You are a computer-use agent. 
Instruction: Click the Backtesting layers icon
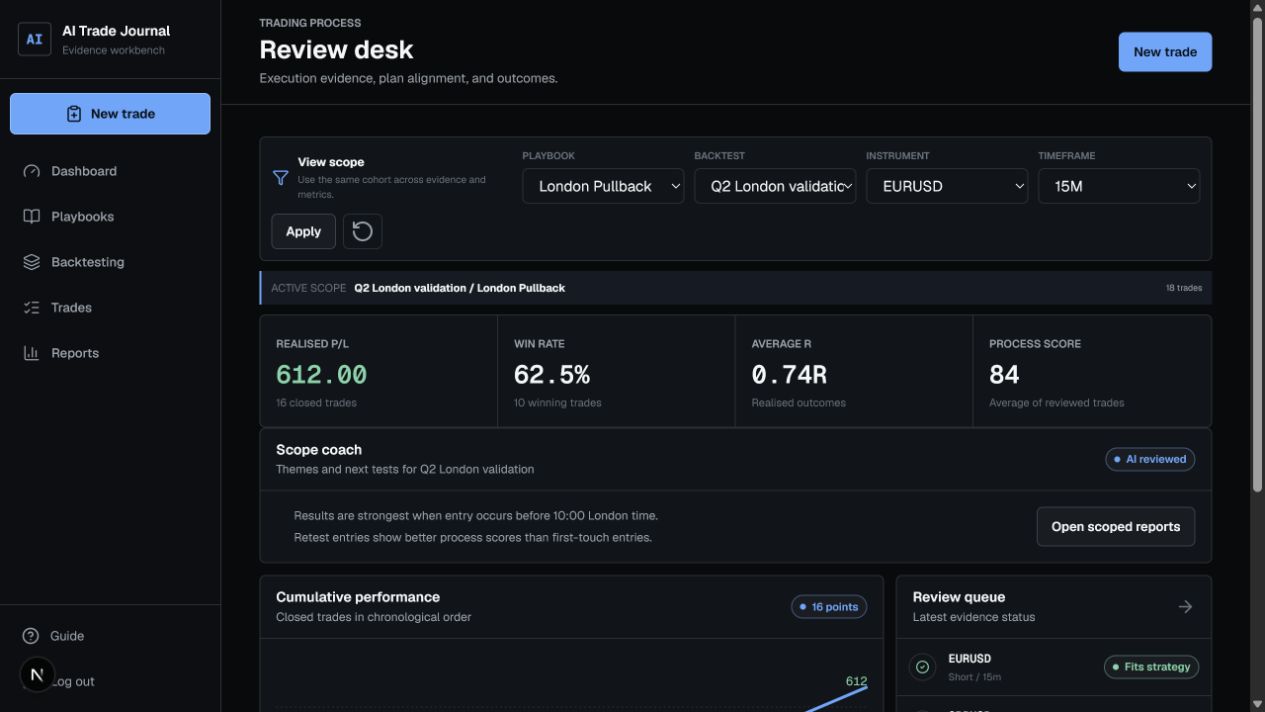pyautogui.click(x=31, y=262)
